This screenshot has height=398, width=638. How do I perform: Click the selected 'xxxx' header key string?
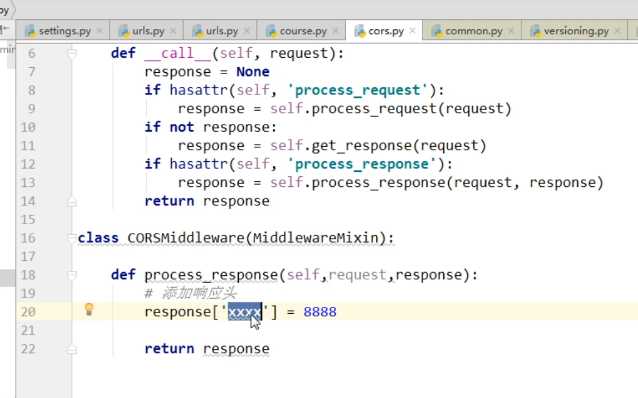[245, 312]
